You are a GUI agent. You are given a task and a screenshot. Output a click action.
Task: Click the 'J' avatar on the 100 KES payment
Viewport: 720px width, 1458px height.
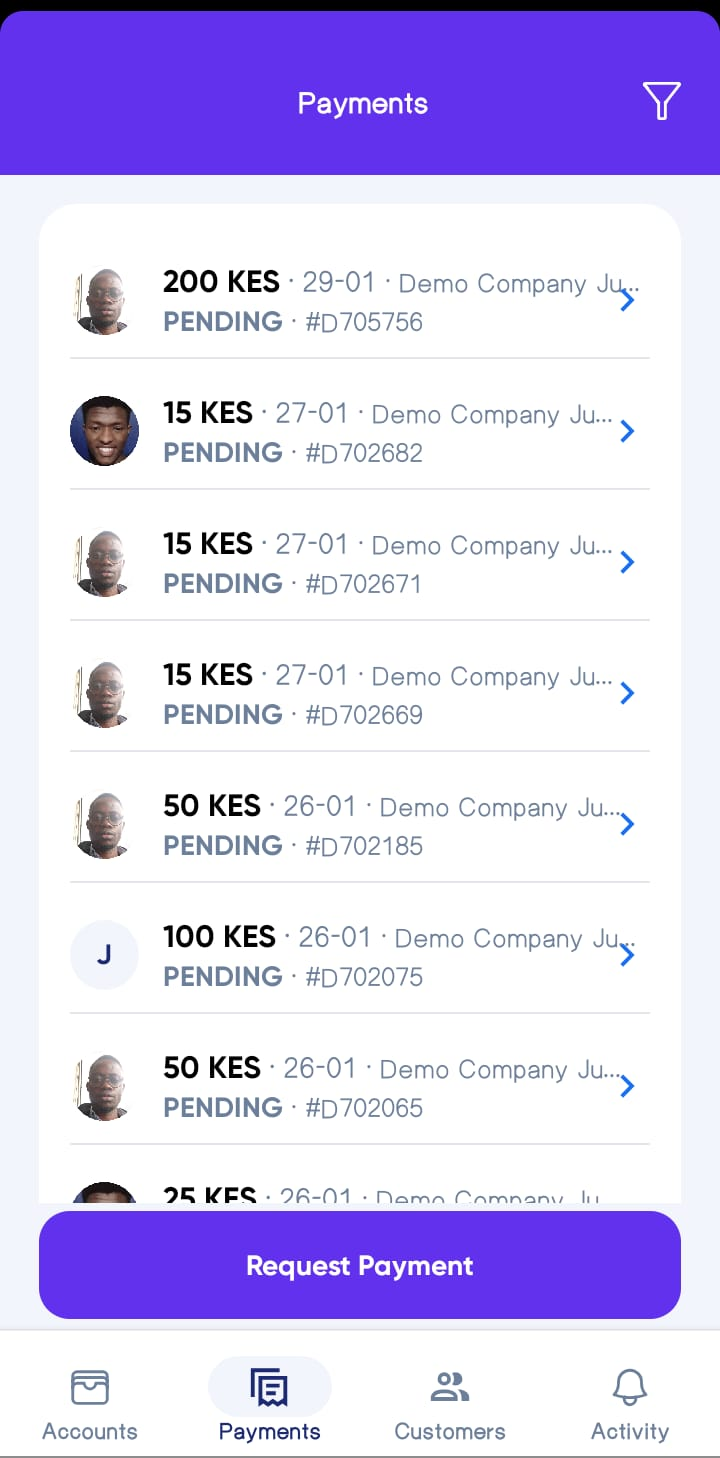[104, 955]
